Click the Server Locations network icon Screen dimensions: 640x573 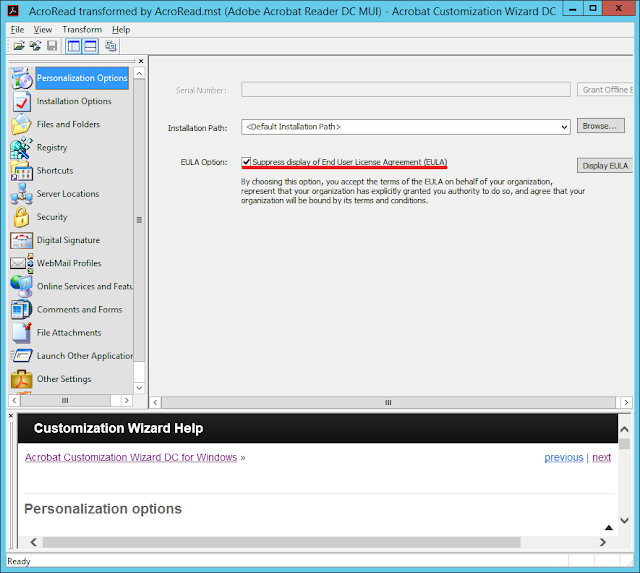click(x=21, y=194)
